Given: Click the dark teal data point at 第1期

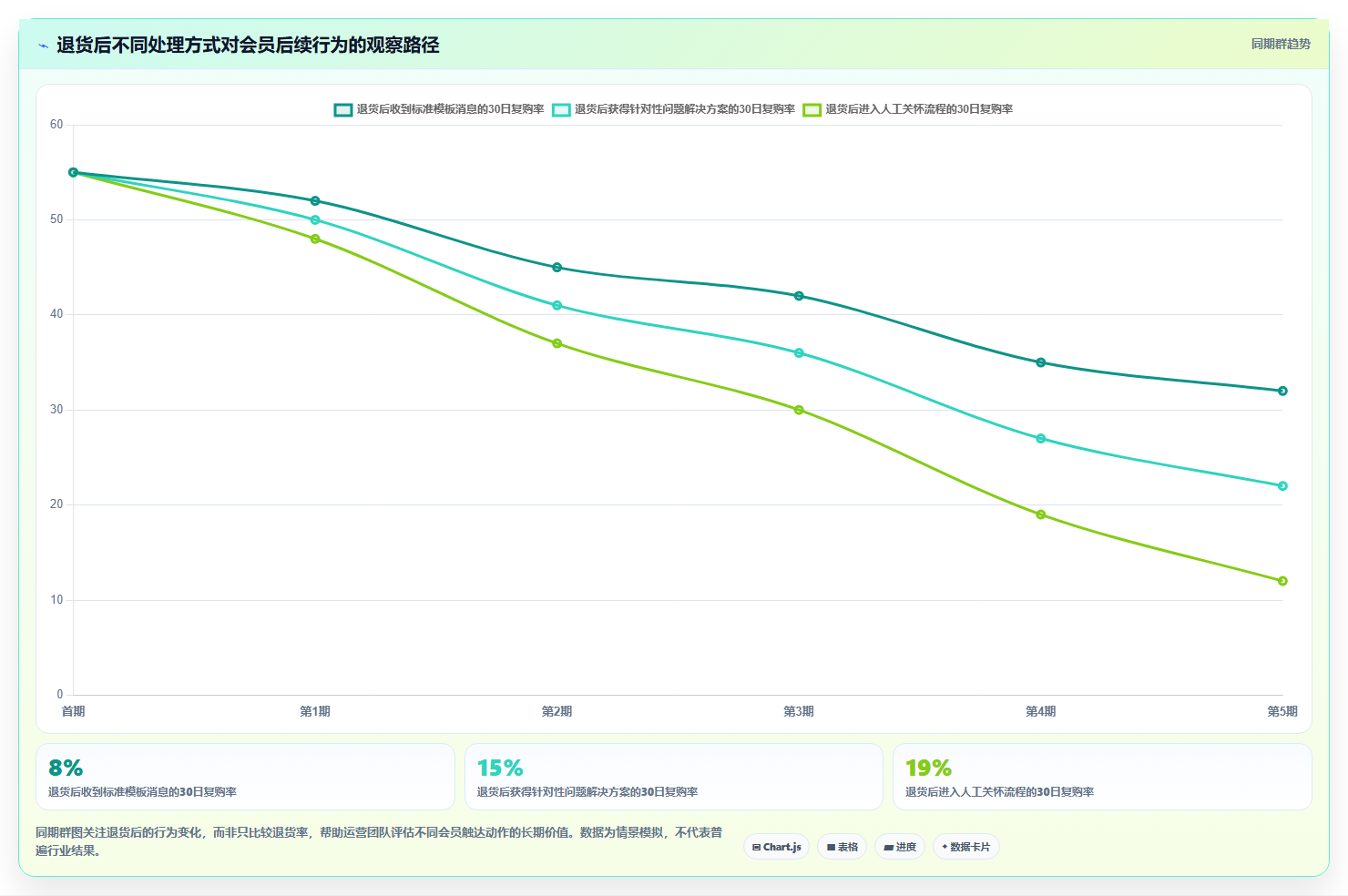Looking at the screenshot, I should click(315, 200).
